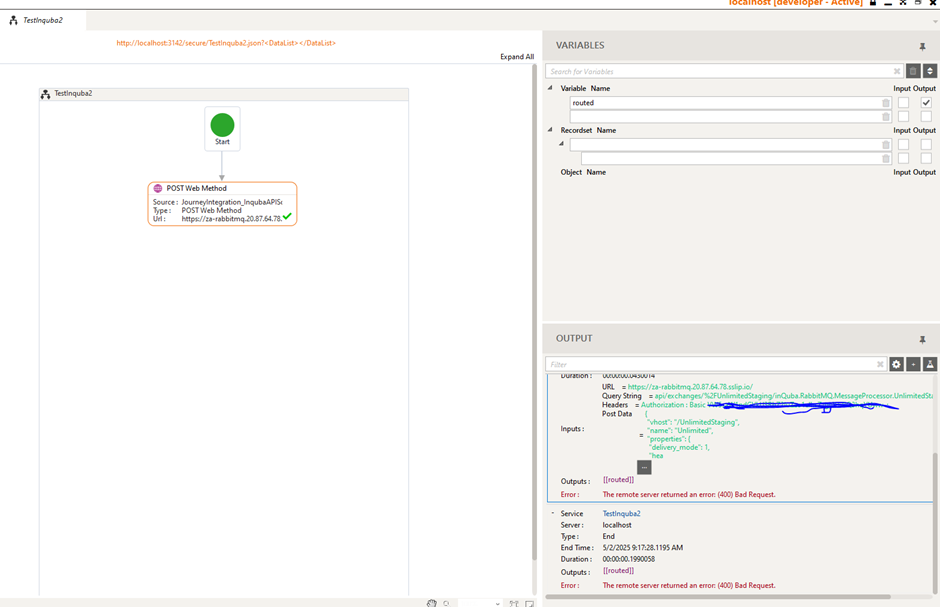Collapse the Recordset Name section

click(x=550, y=129)
